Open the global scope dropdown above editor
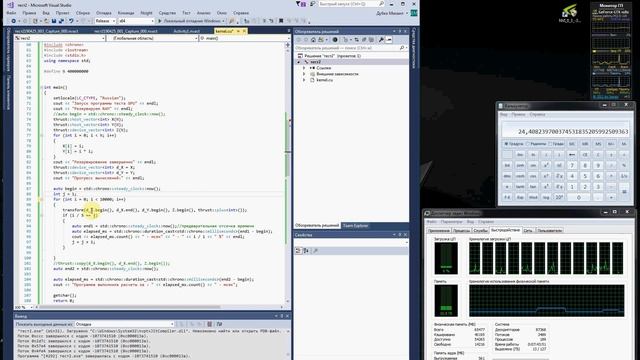This screenshot has width=640, height=360. [x=151, y=38]
